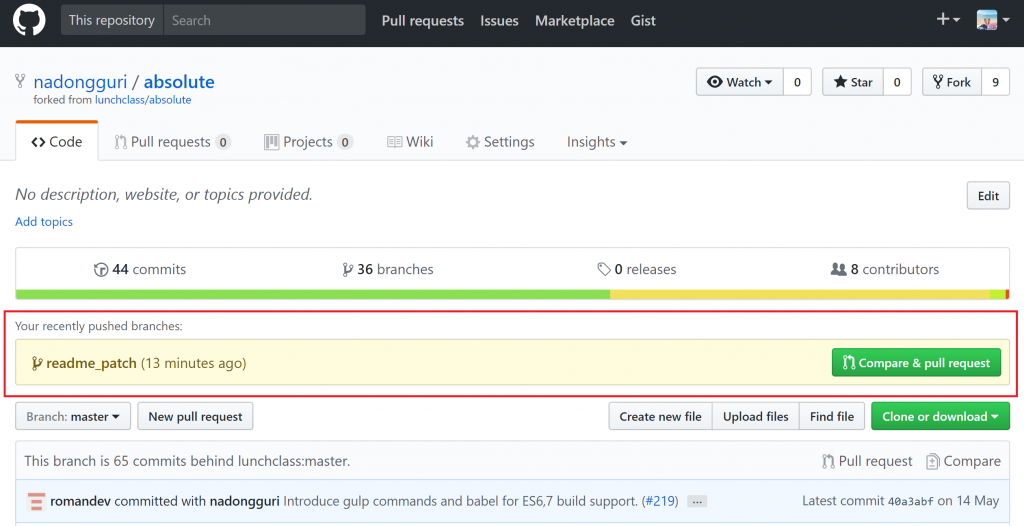Viewport: 1024px width, 526px height.
Task: Expand Clone or download dropdown
Action: point(940,416)
